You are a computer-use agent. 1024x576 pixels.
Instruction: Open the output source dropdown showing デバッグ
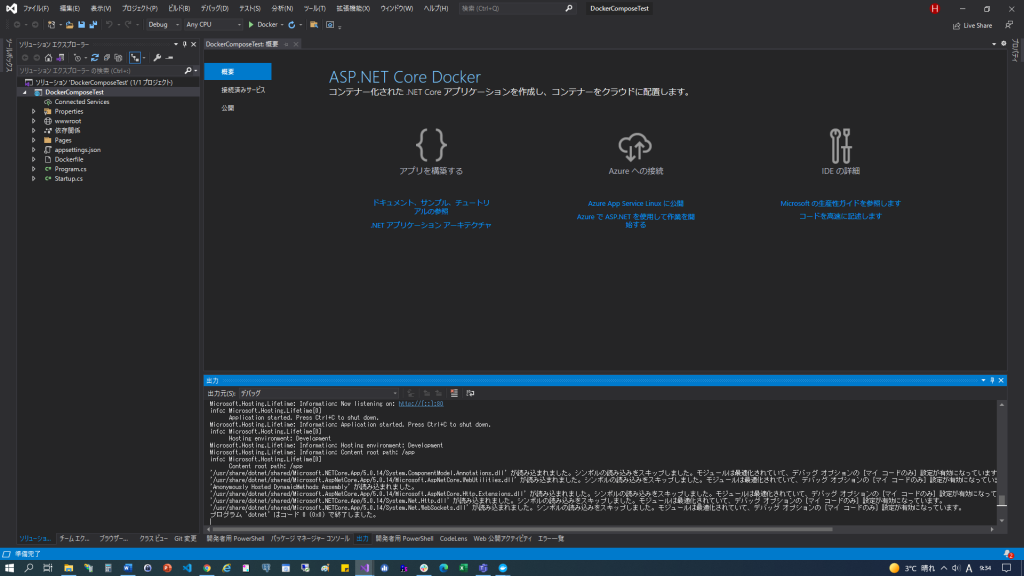pos(319,393)
